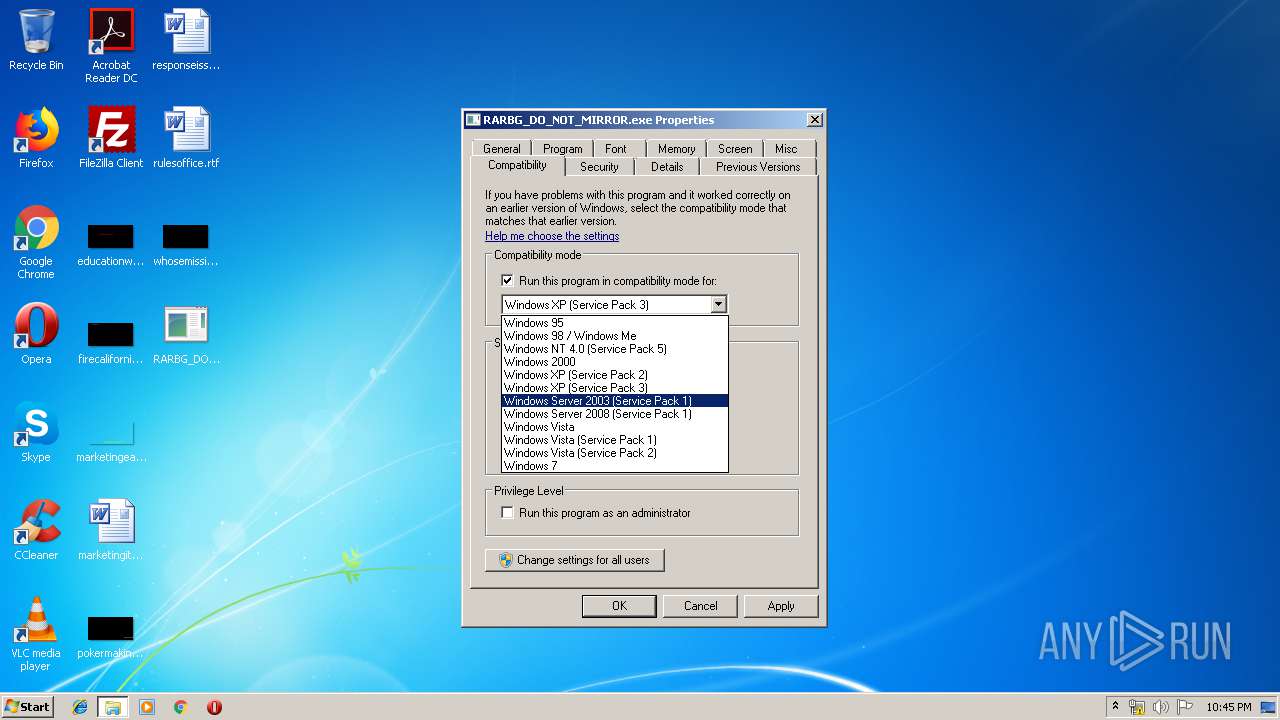This screenshot has height=720, width=1280.
Task: Launch VLC media player shortcut
Action: (36, 634)
